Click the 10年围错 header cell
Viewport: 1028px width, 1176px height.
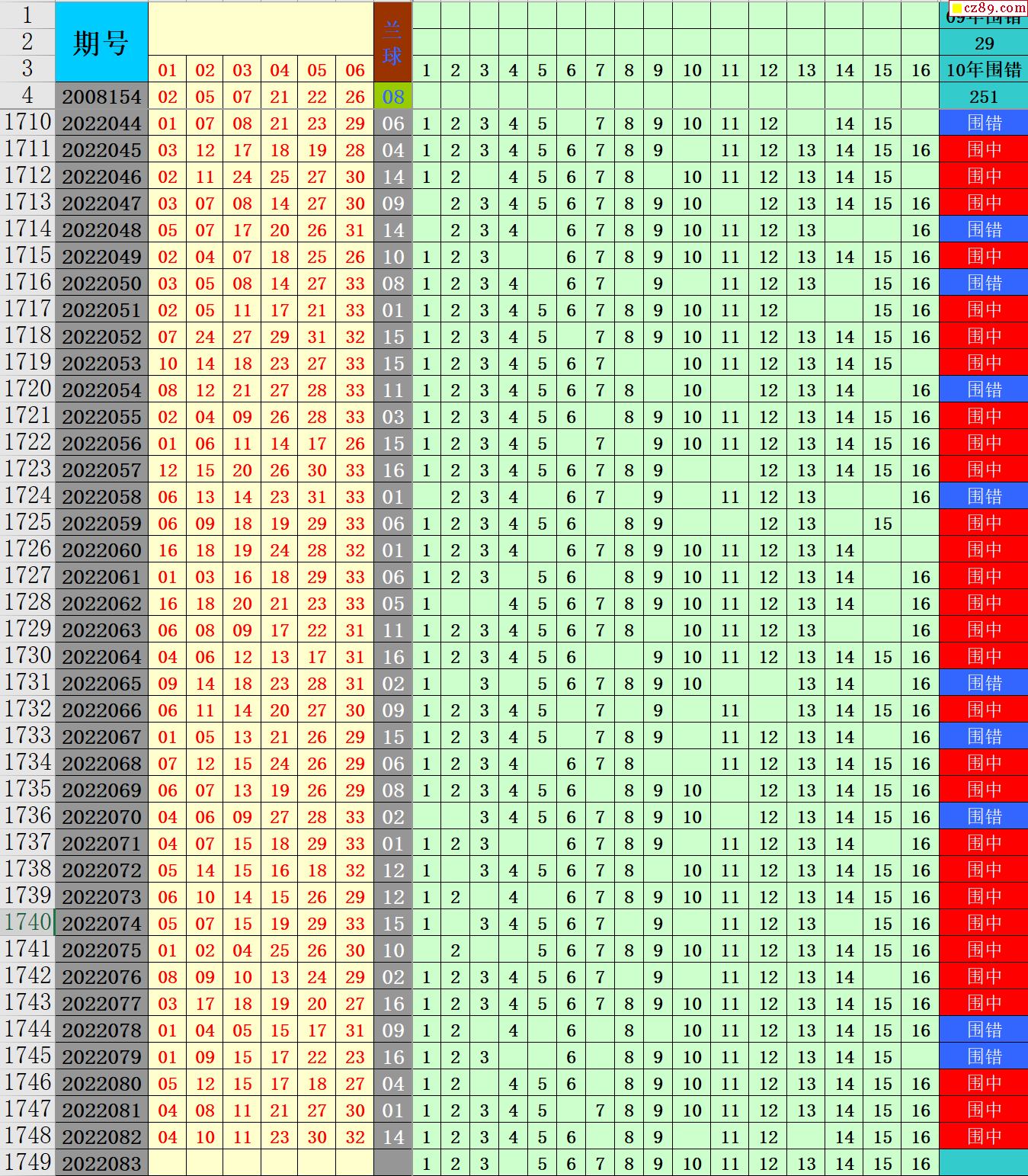[983, 70]
